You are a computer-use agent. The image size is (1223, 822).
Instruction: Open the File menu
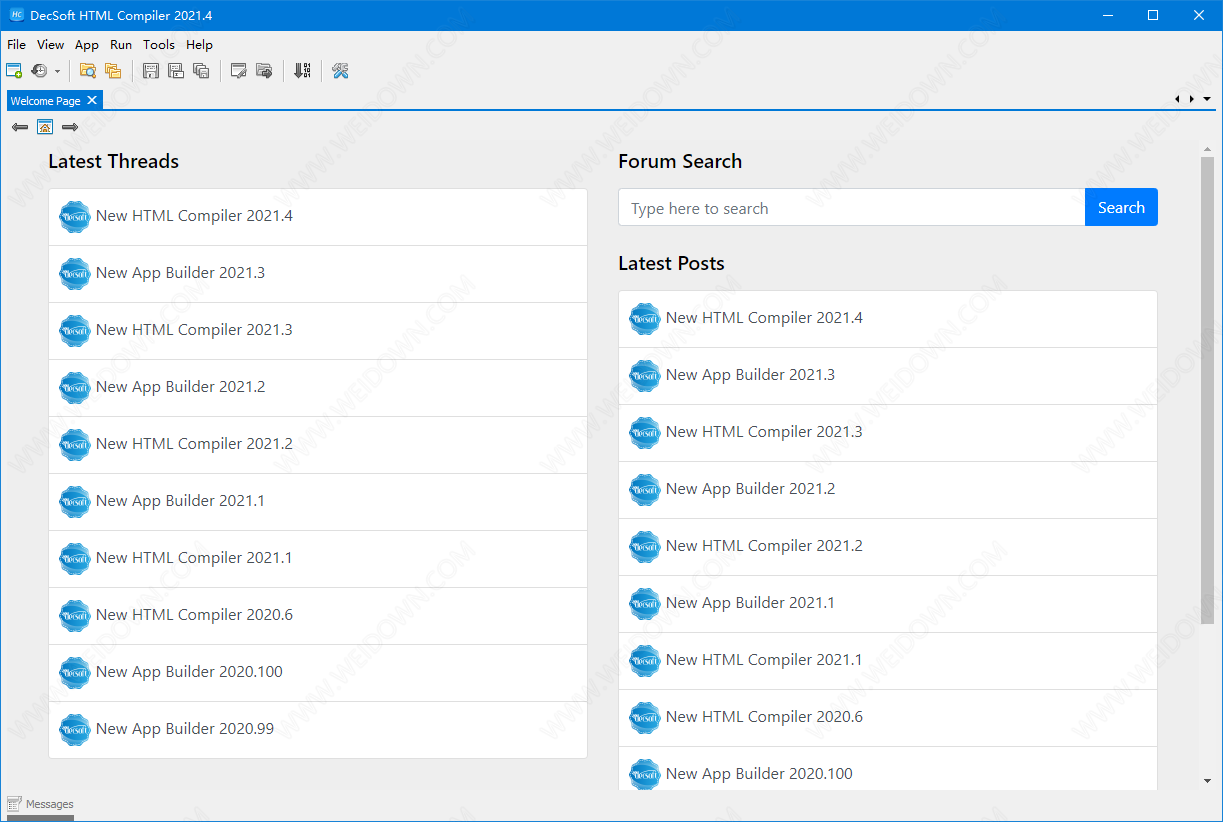click(16, 44)
